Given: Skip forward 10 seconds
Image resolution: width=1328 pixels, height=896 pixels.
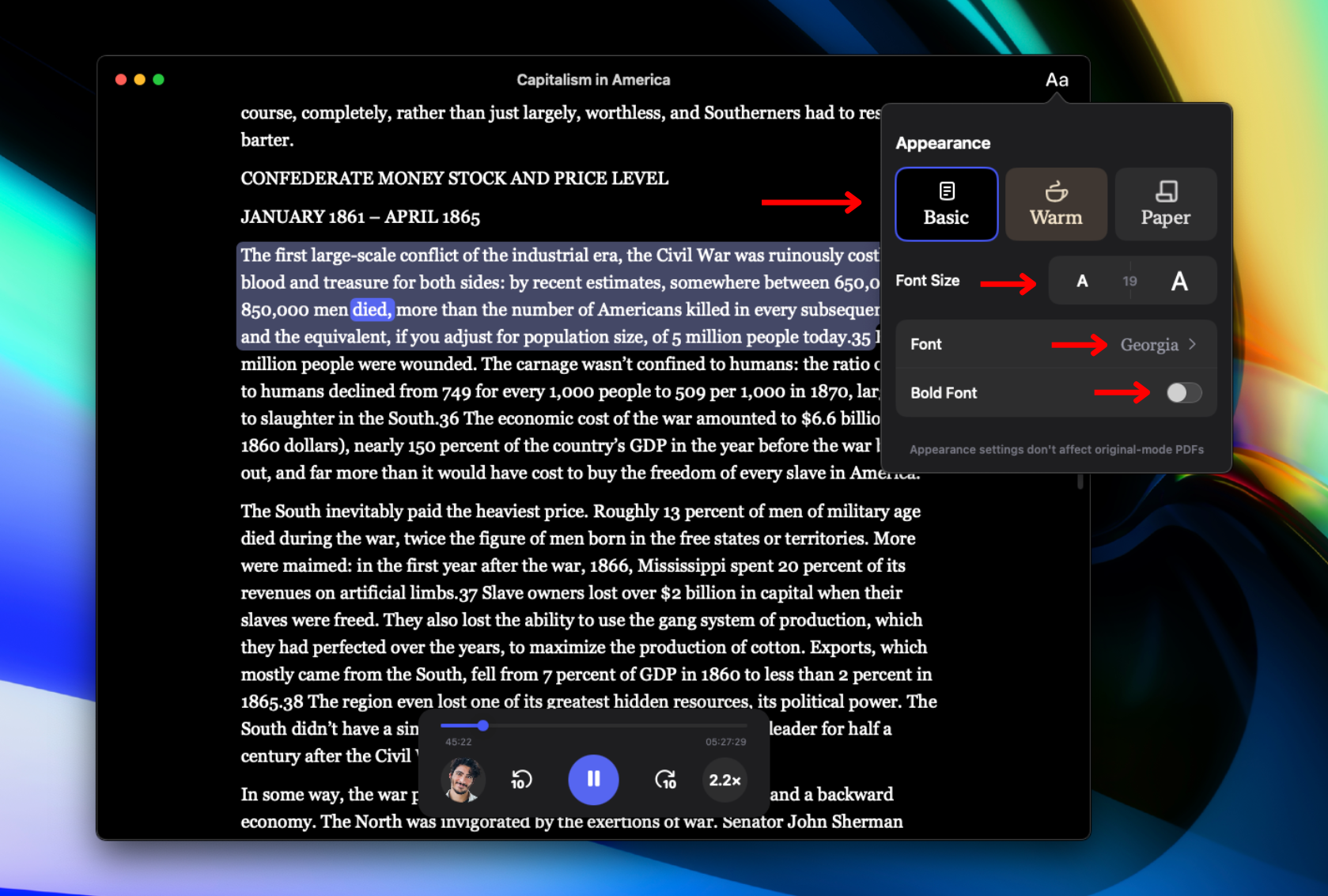Looking at the screenshot, I should pyautogui.click(x=666, y=780).
